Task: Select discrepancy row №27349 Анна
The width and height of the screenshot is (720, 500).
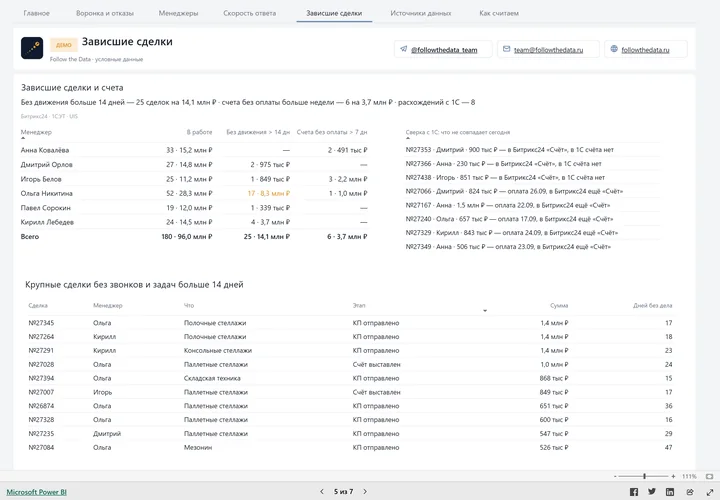Action: pos(533,247)
